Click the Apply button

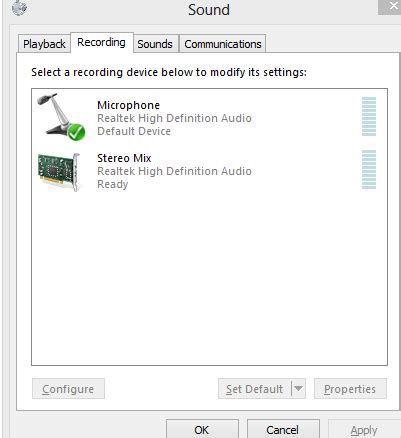364,429
